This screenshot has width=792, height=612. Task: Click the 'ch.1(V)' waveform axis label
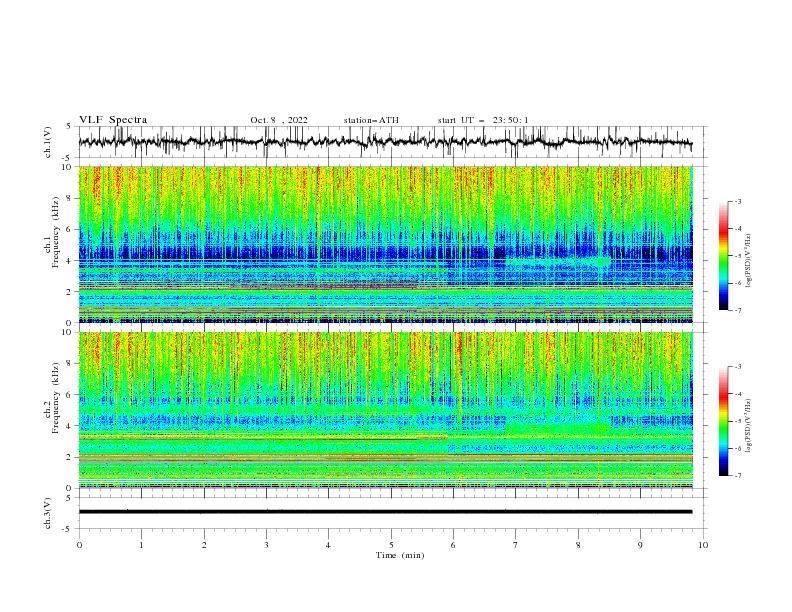click(48, 142)
